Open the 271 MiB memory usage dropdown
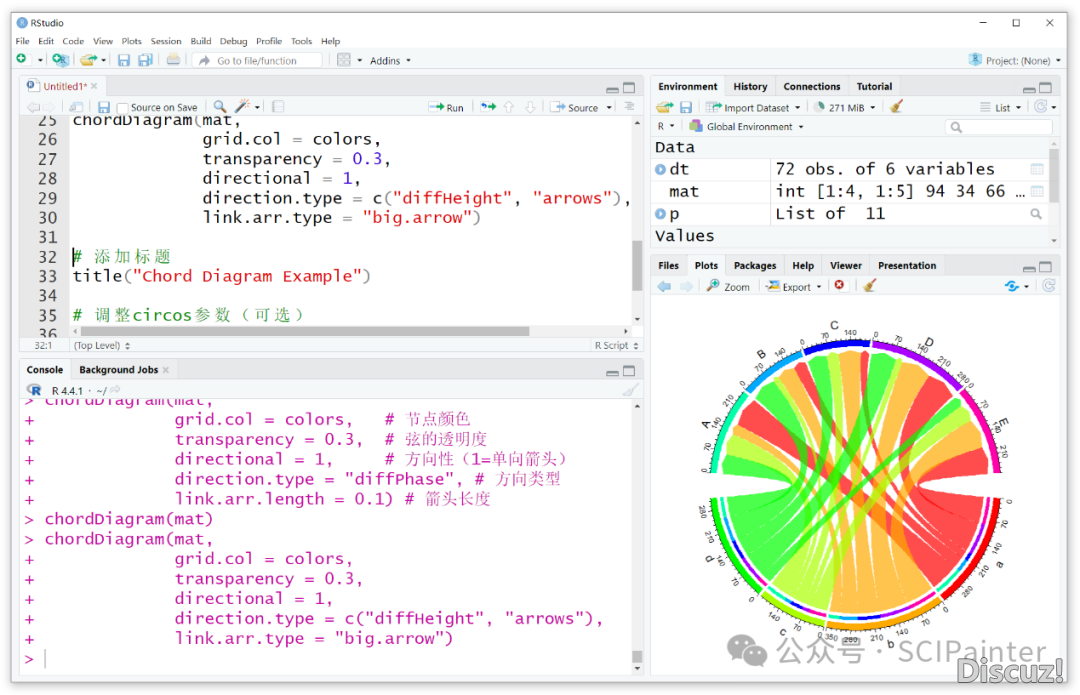 click(x=844, y=107)
